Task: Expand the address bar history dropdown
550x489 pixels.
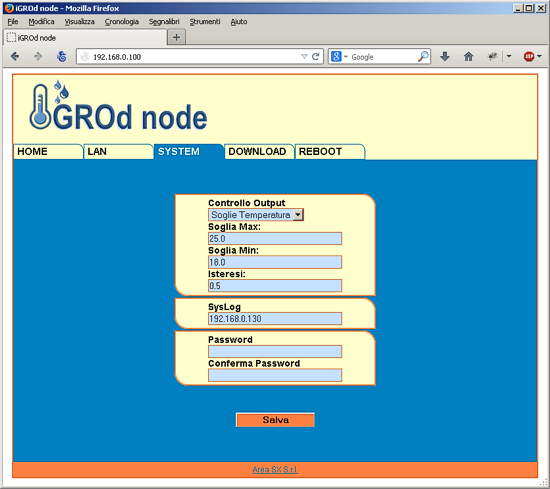Action: [304, 56]
